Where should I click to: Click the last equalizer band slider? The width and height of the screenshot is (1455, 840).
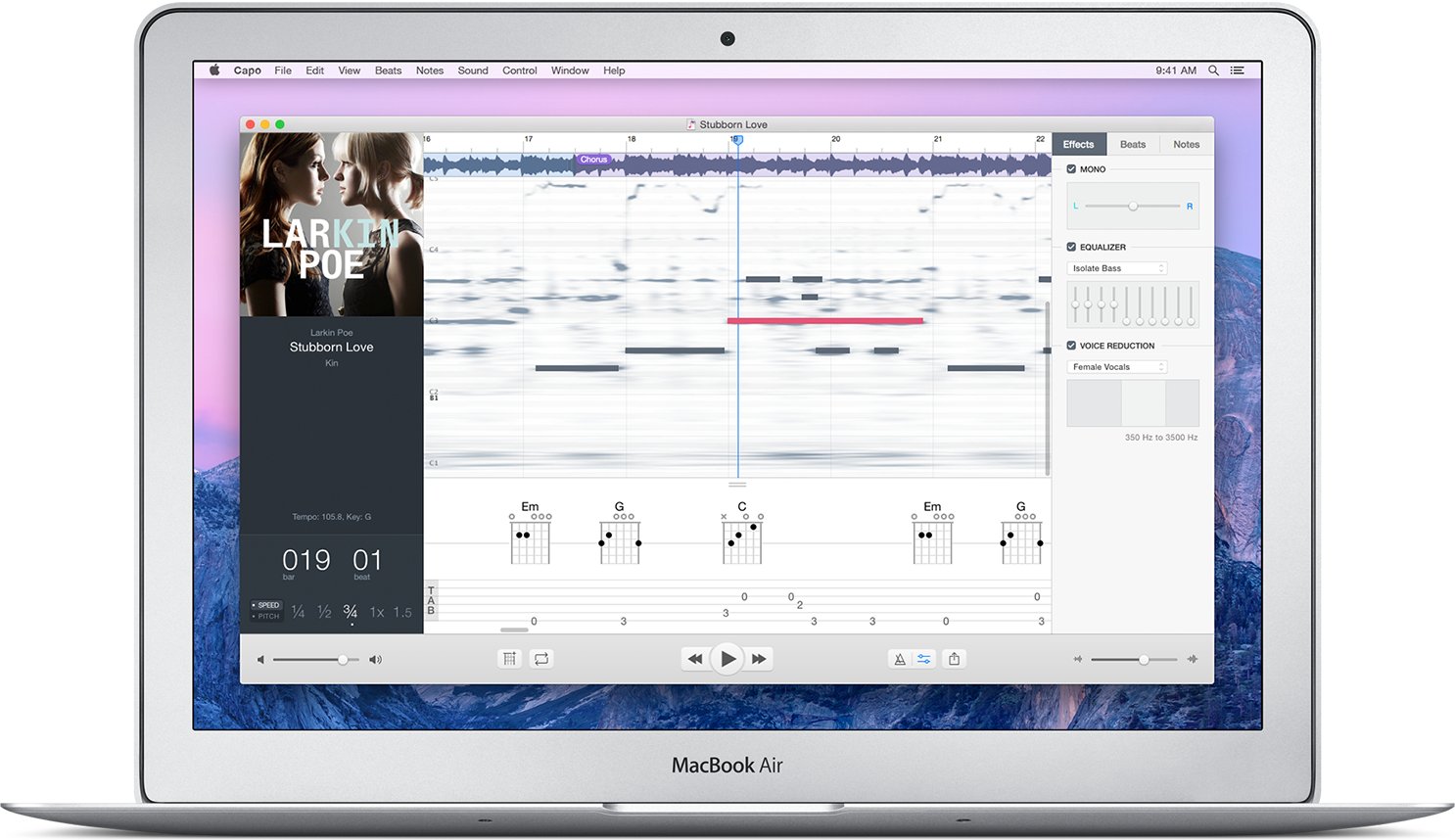coord(1191,305)
